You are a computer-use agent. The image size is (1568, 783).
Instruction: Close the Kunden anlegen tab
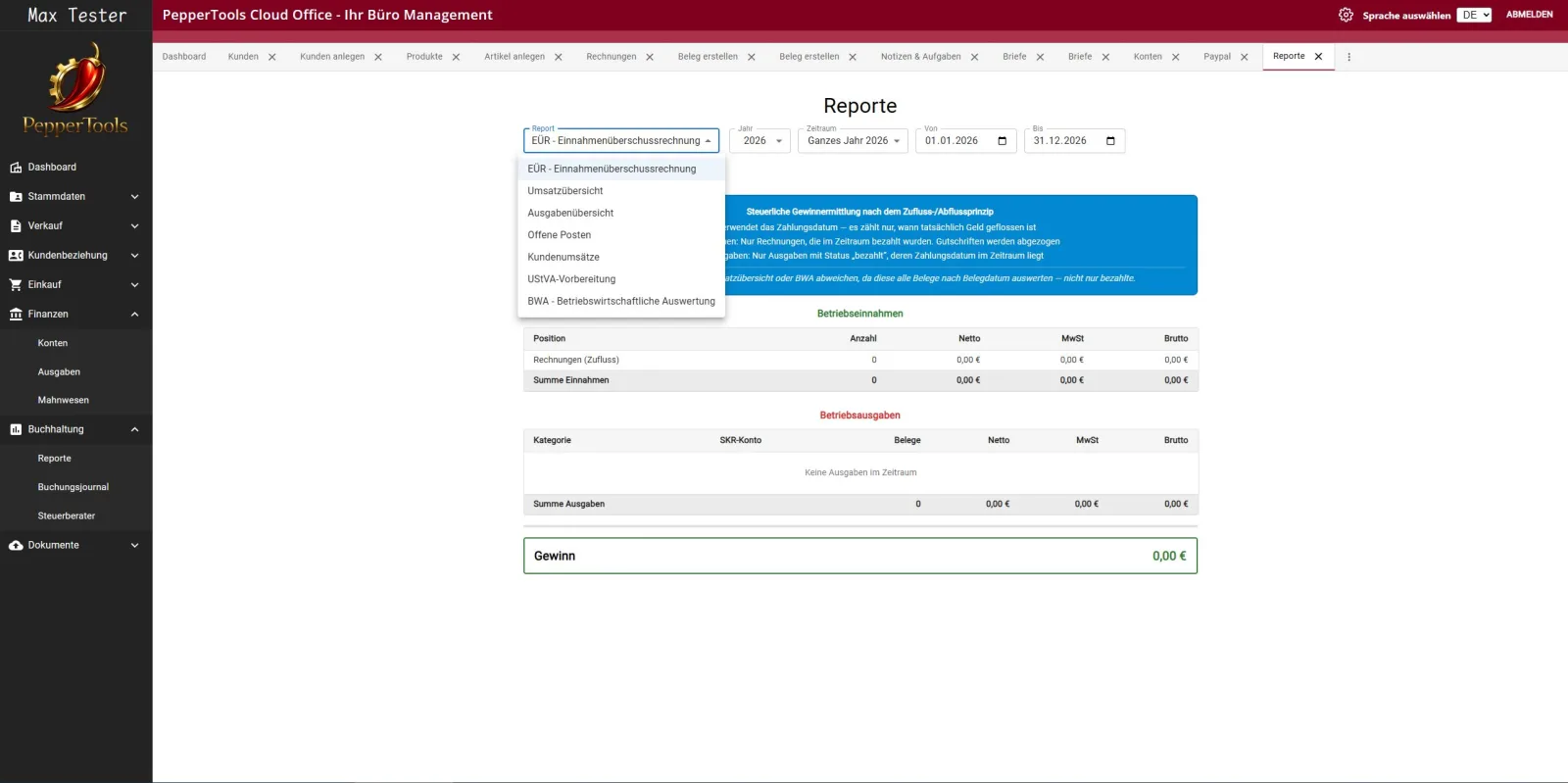pyautogui.click(x=377, y=57)
